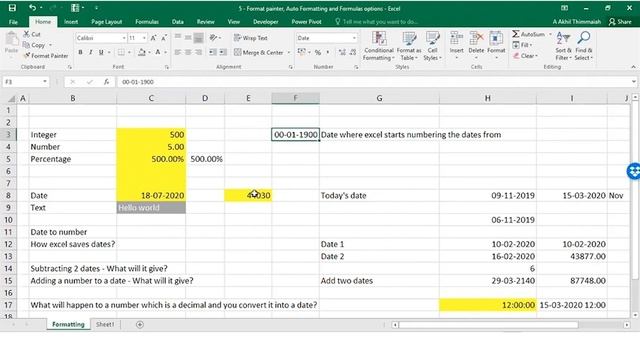Align text to the left
This screenshot has width=640, height=360.
(178, 52)
